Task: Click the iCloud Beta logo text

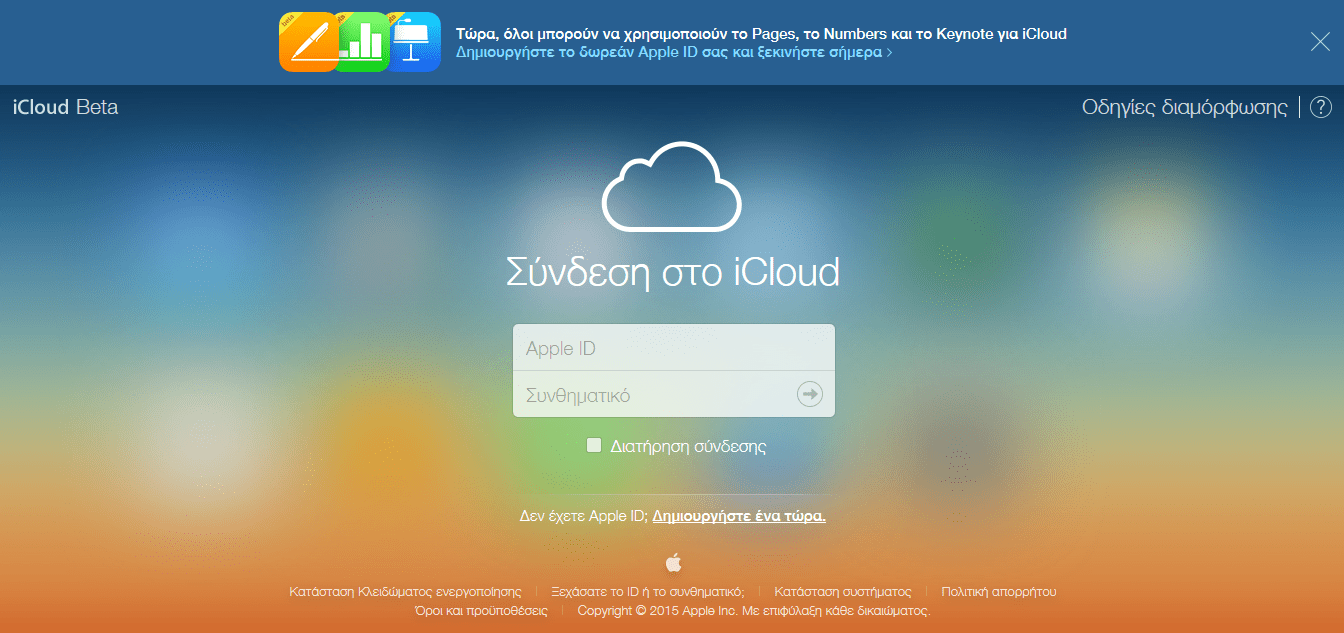Action: (x=65, y=107)
